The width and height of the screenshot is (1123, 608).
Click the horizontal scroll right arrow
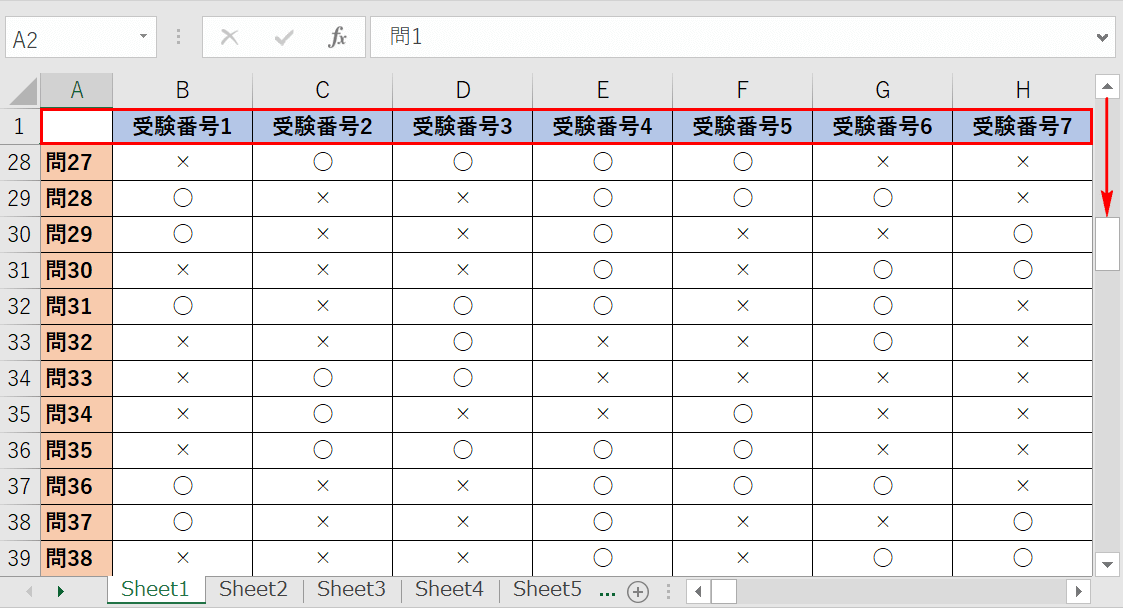coord(1079,590)
